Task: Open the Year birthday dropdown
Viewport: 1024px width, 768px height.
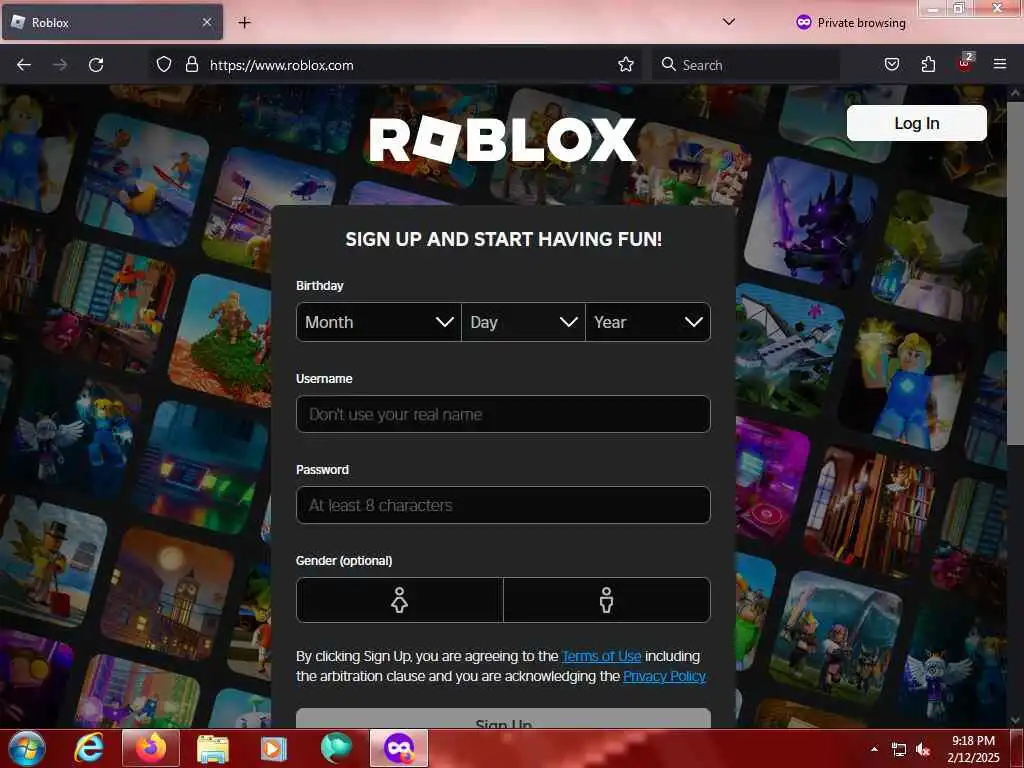Action: pos(648,322)
